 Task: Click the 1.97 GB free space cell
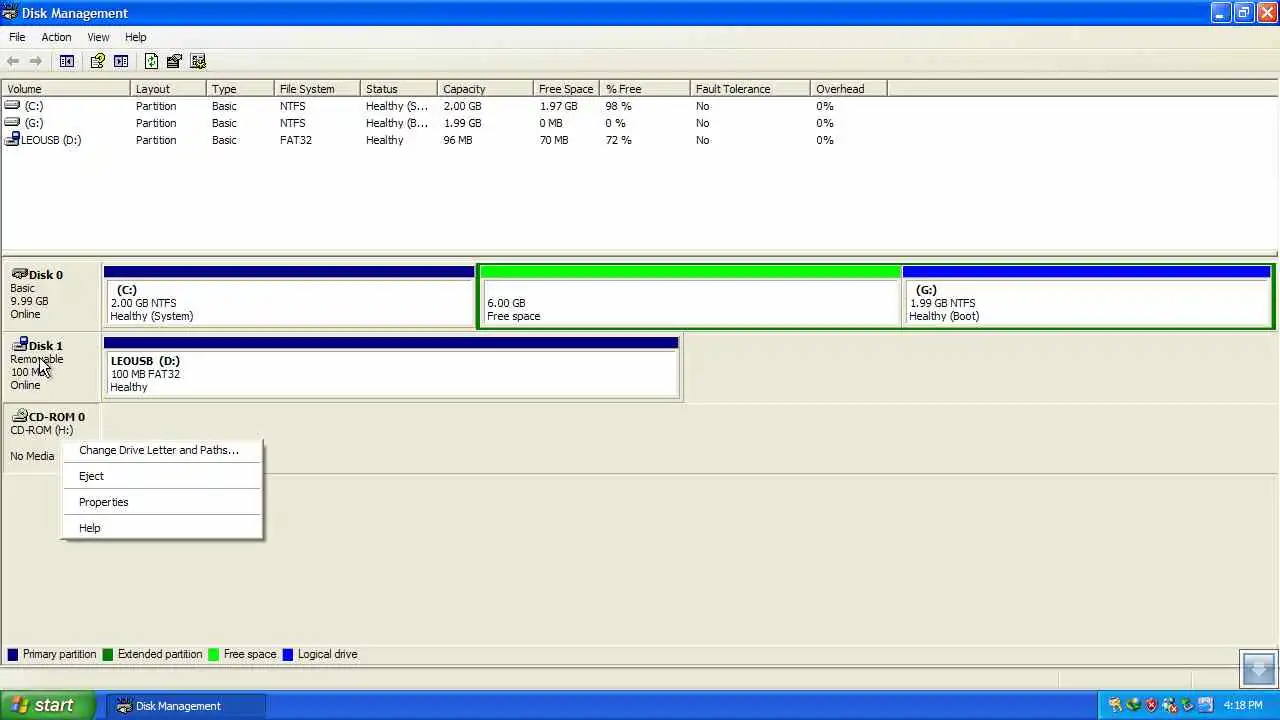[558, 106]
